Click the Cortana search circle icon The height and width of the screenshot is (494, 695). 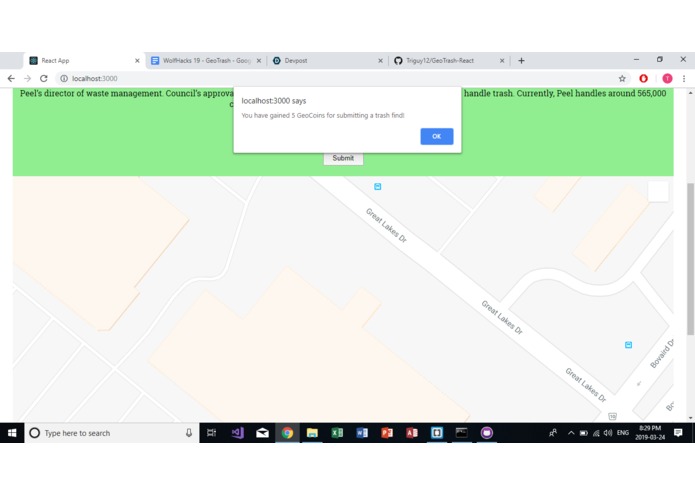(x=34, y=433)
